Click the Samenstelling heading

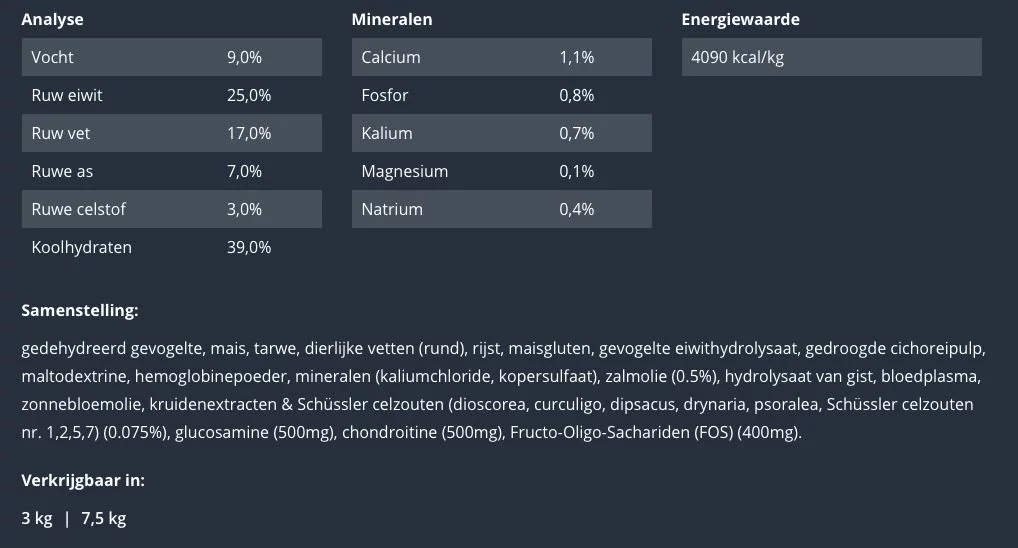click(x=79, y=311)
